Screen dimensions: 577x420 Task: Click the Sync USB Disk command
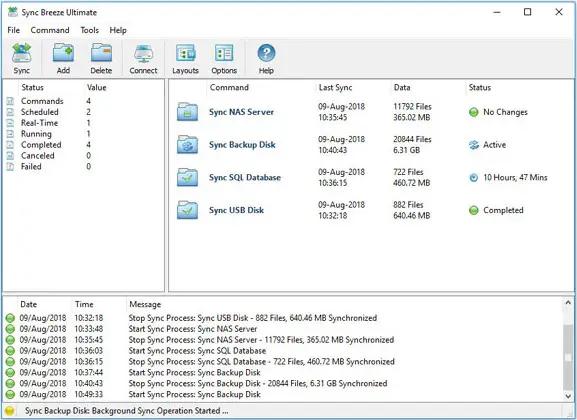236,210
